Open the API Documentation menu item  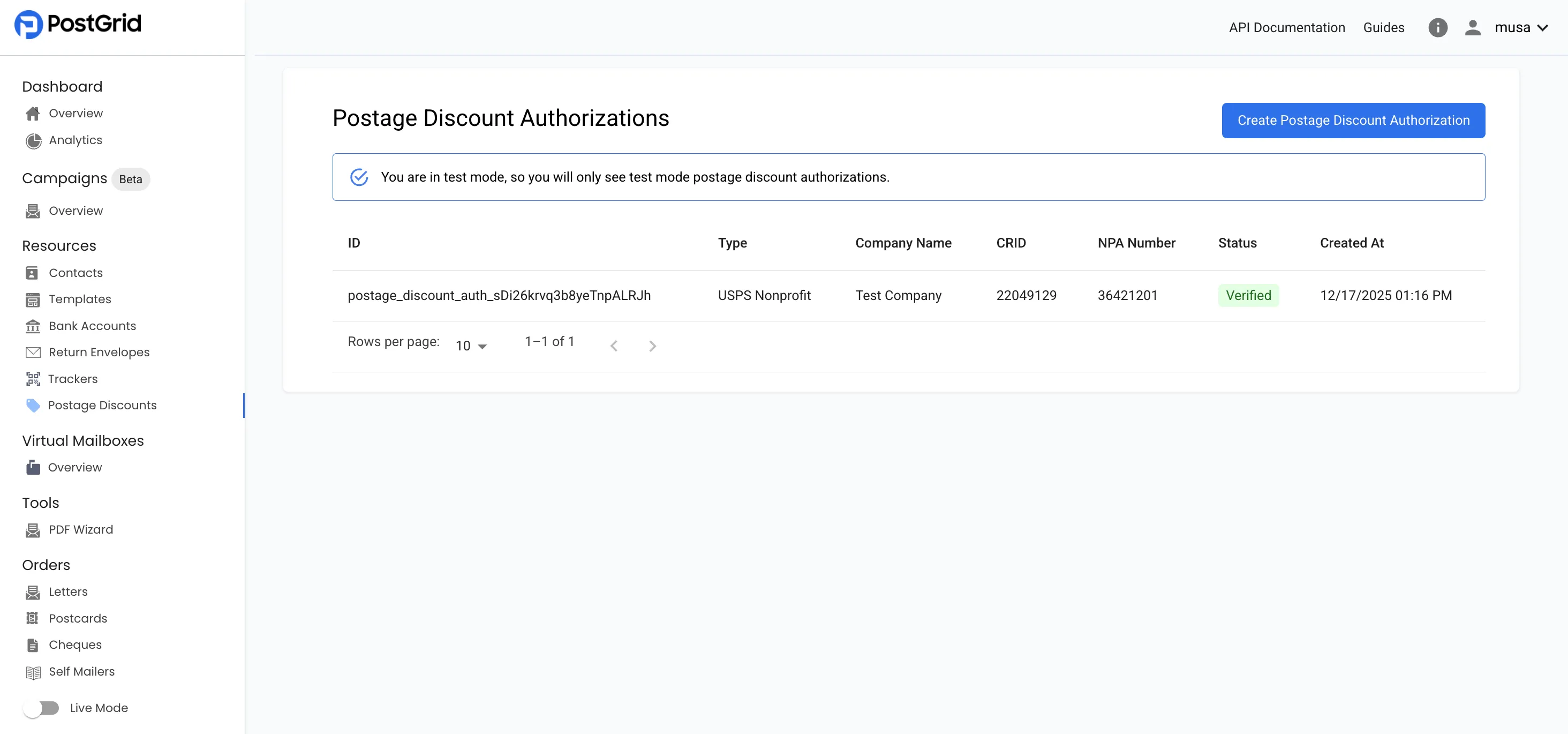click(1286, 27)
